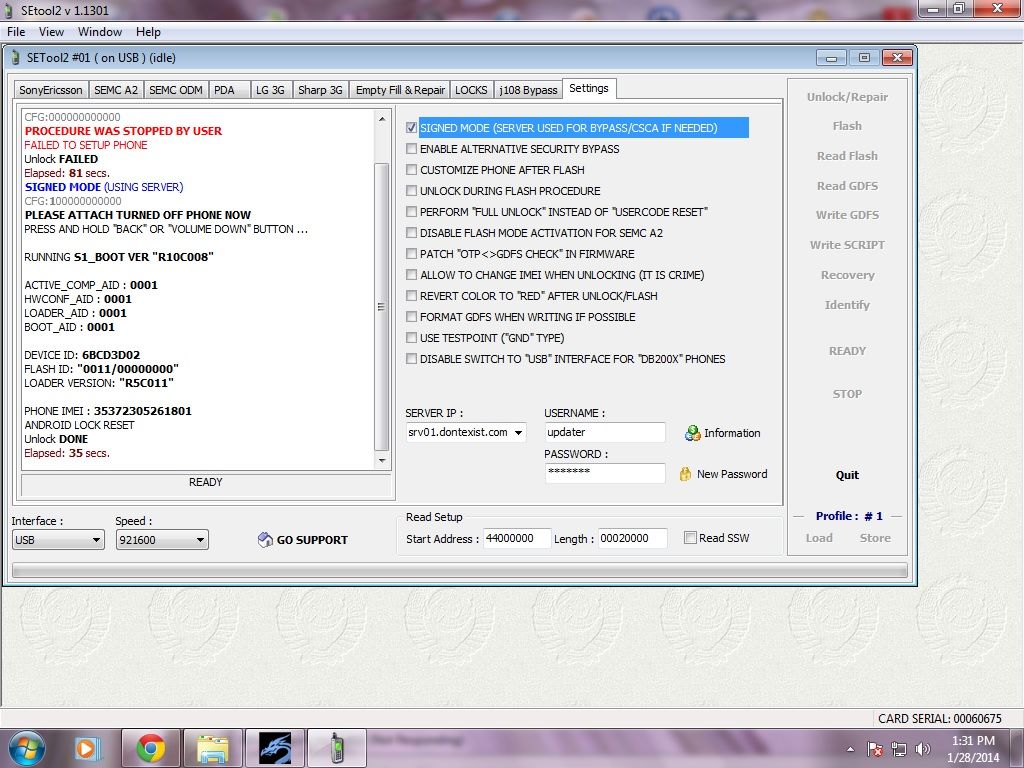Click the Unlock/Repair button

(847, 97)
